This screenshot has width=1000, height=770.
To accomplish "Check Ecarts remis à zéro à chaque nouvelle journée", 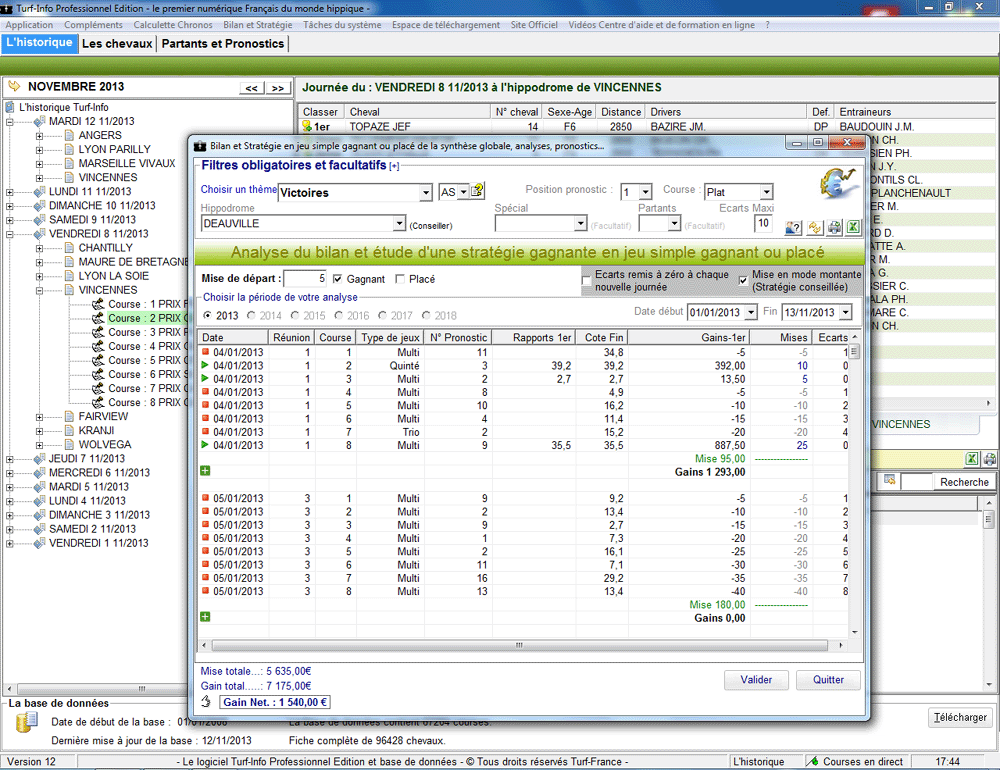I will click(x=586, y=281).
